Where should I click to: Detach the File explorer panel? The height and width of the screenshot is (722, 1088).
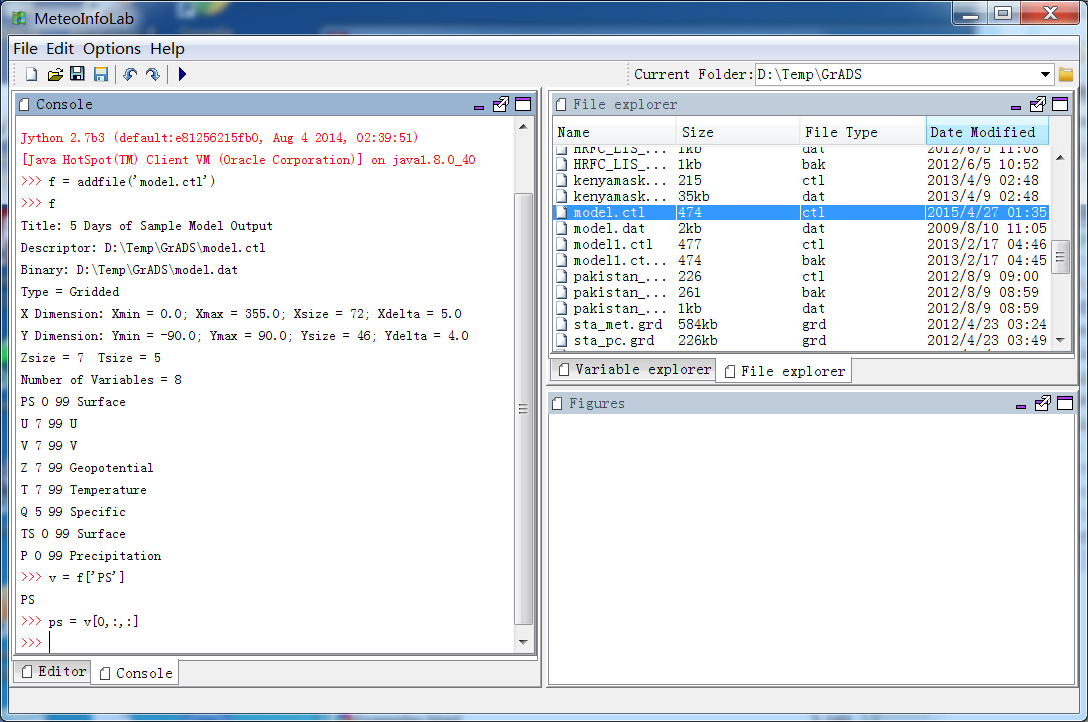click(1037, 105)
